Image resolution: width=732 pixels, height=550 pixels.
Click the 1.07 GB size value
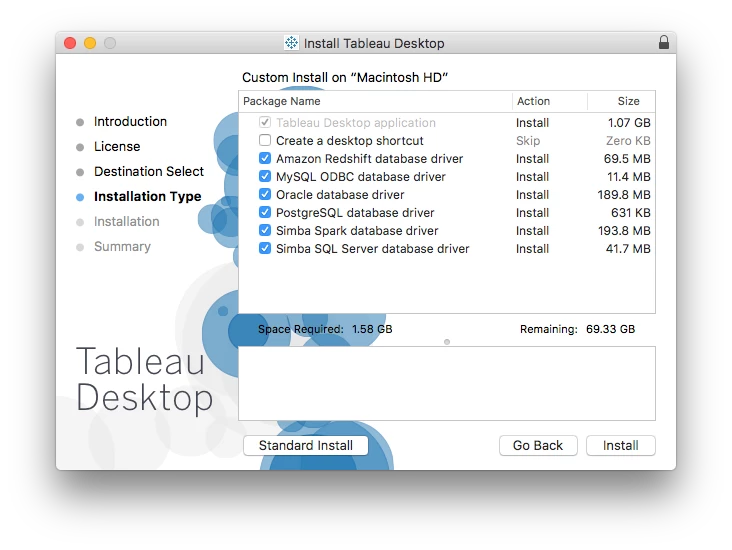point(629,123)
